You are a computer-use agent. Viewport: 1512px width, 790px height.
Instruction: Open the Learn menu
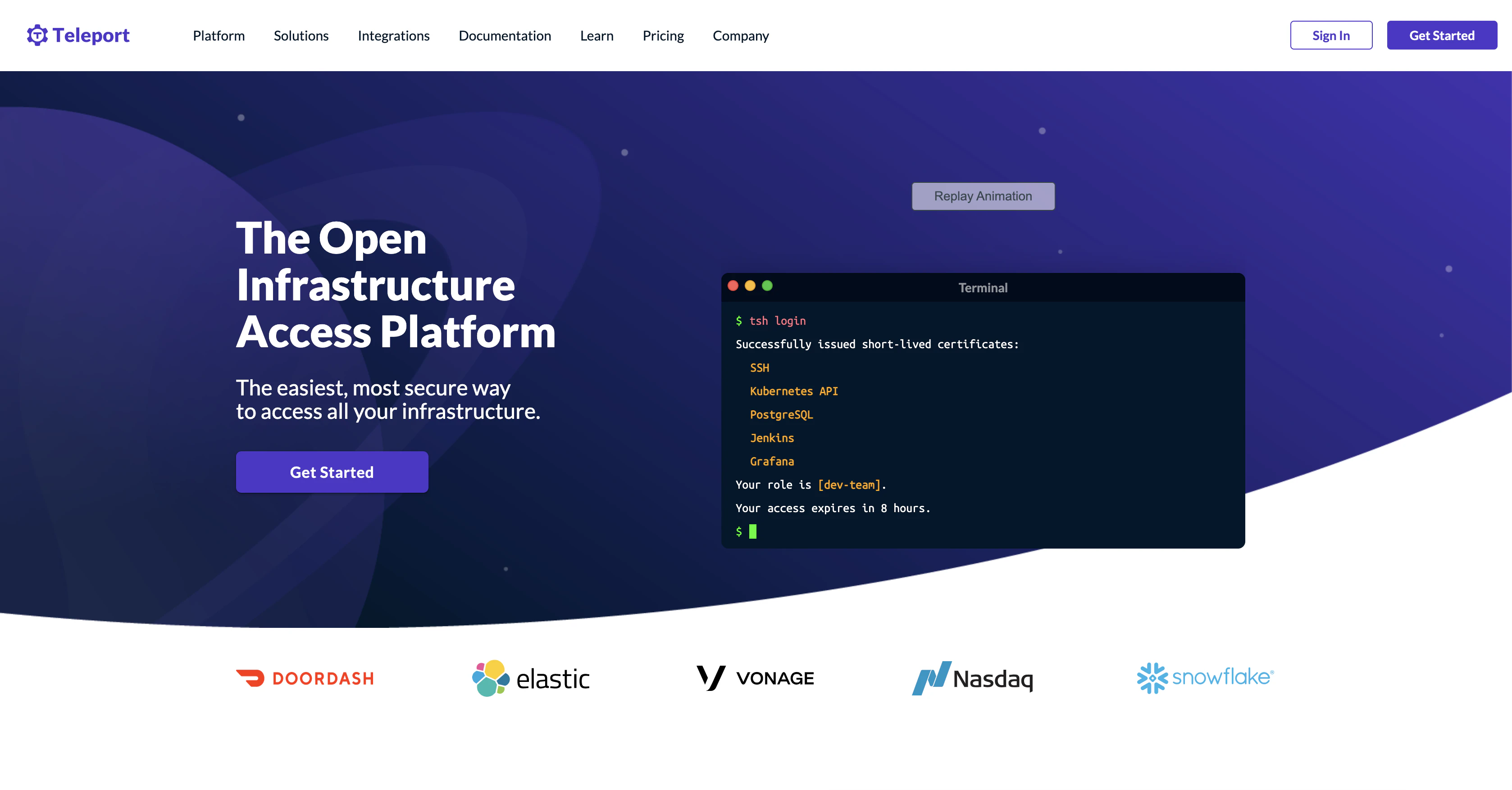click(x=597, y=36)
